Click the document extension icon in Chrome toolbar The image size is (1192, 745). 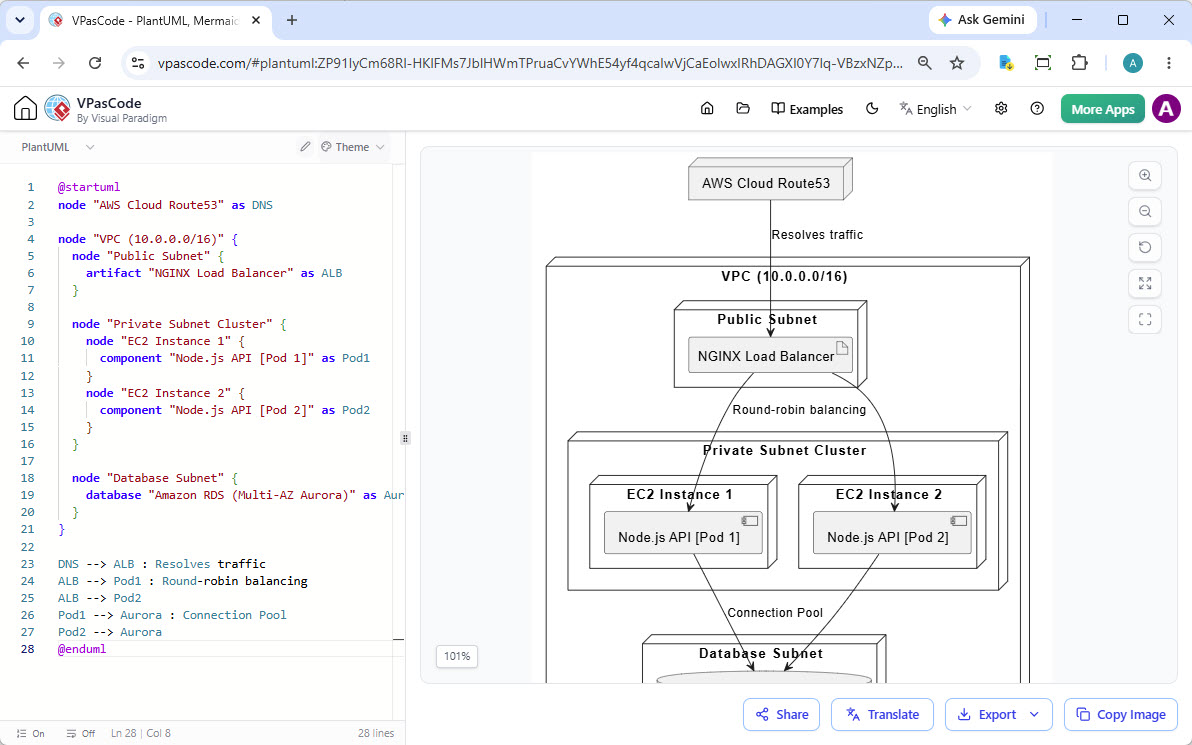click(1006, 63)
